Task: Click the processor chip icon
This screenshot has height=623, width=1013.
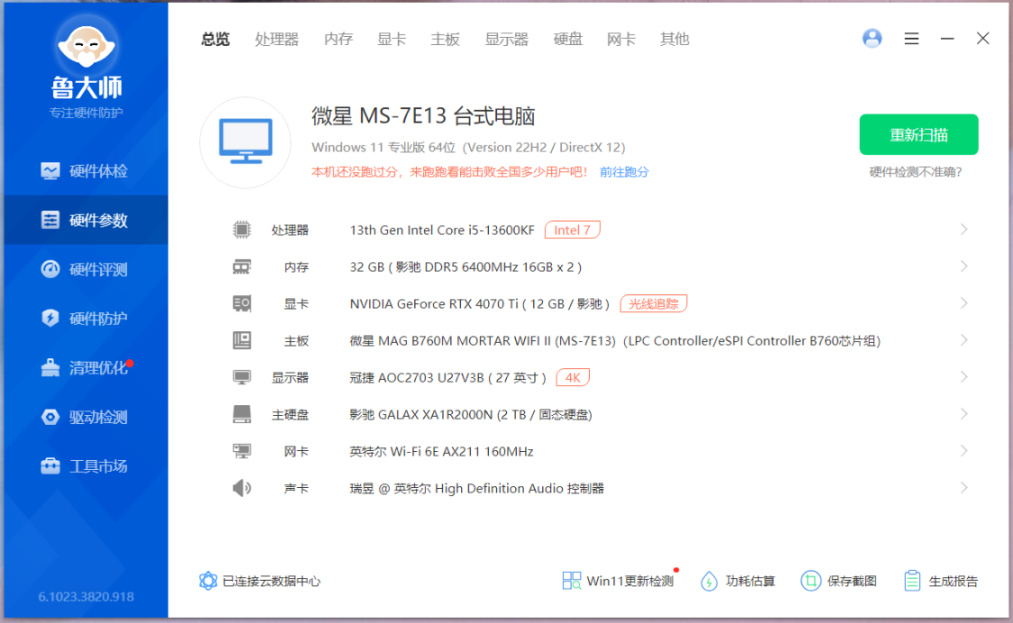Action: click(x=242, y=229)
